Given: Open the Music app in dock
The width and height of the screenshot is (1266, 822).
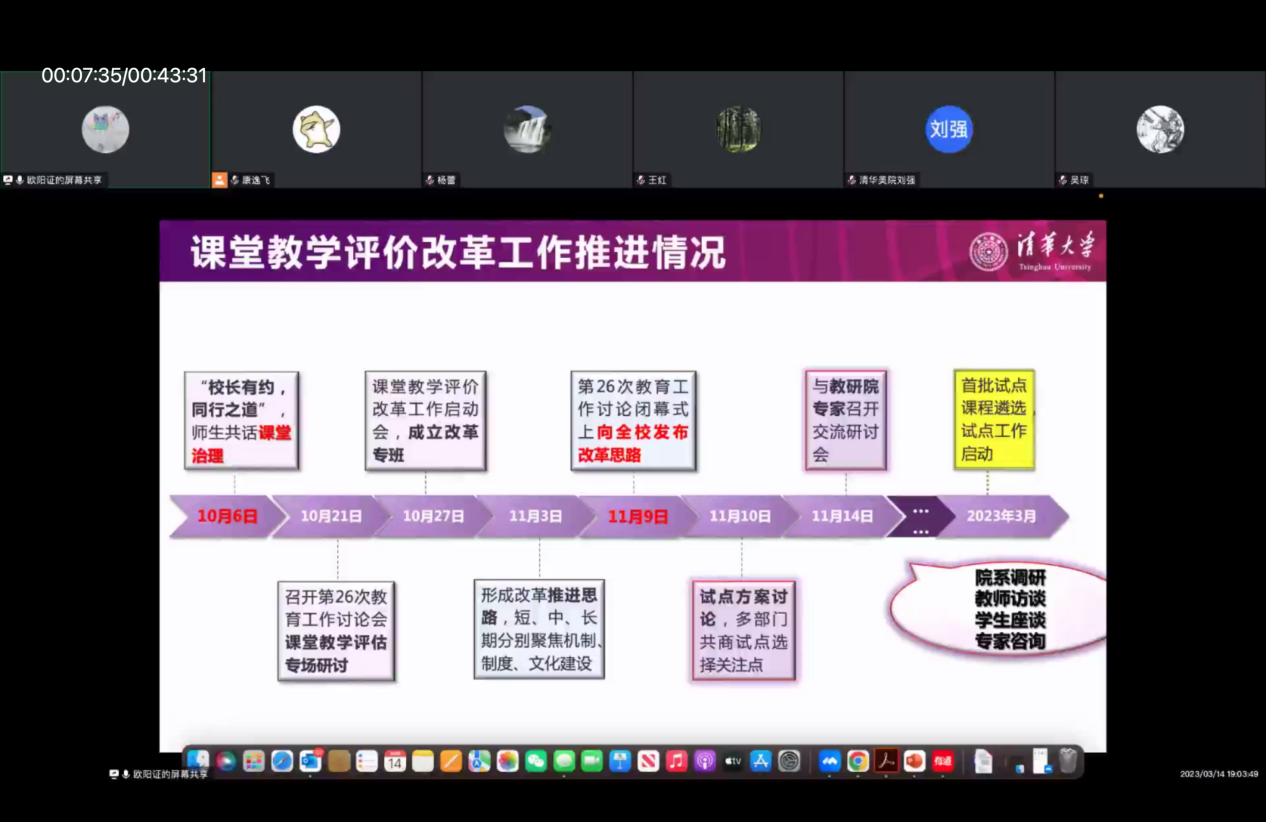Looking at the screenshot, I should click(677, 762).
